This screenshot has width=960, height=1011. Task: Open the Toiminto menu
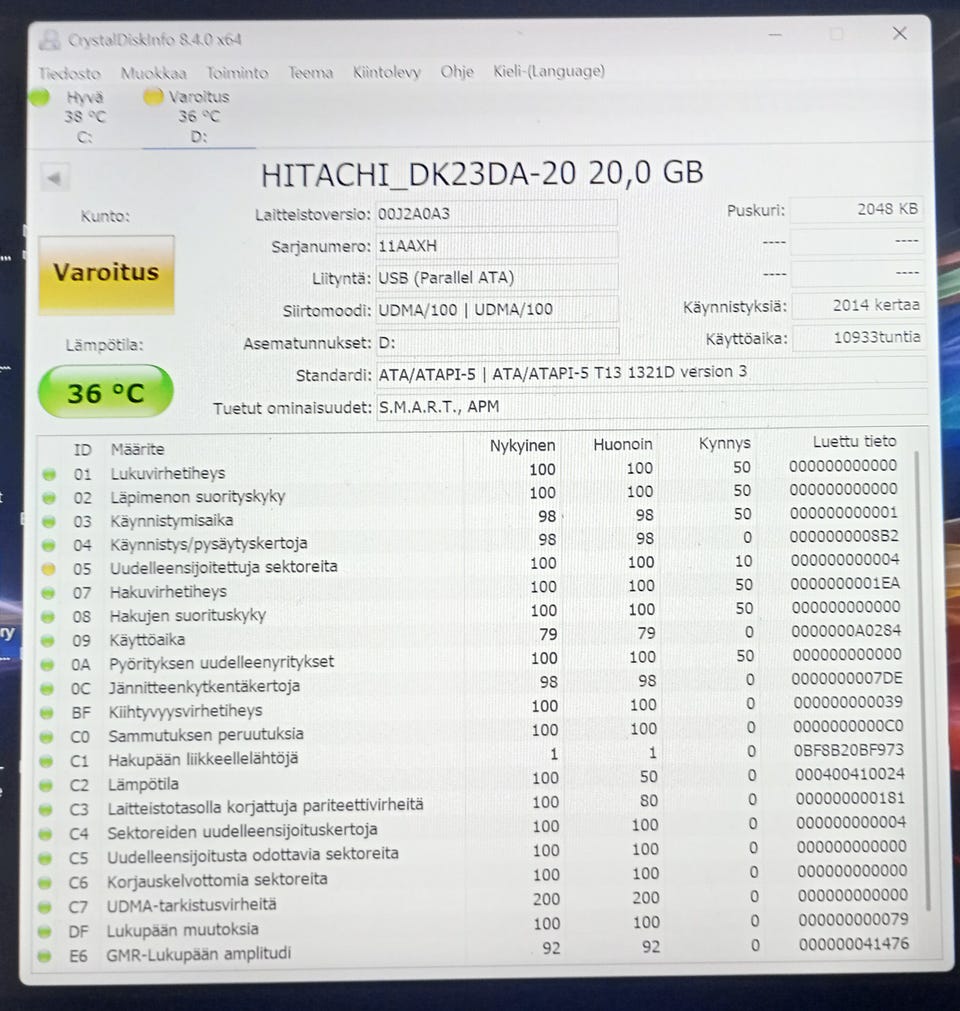(237, 73)
